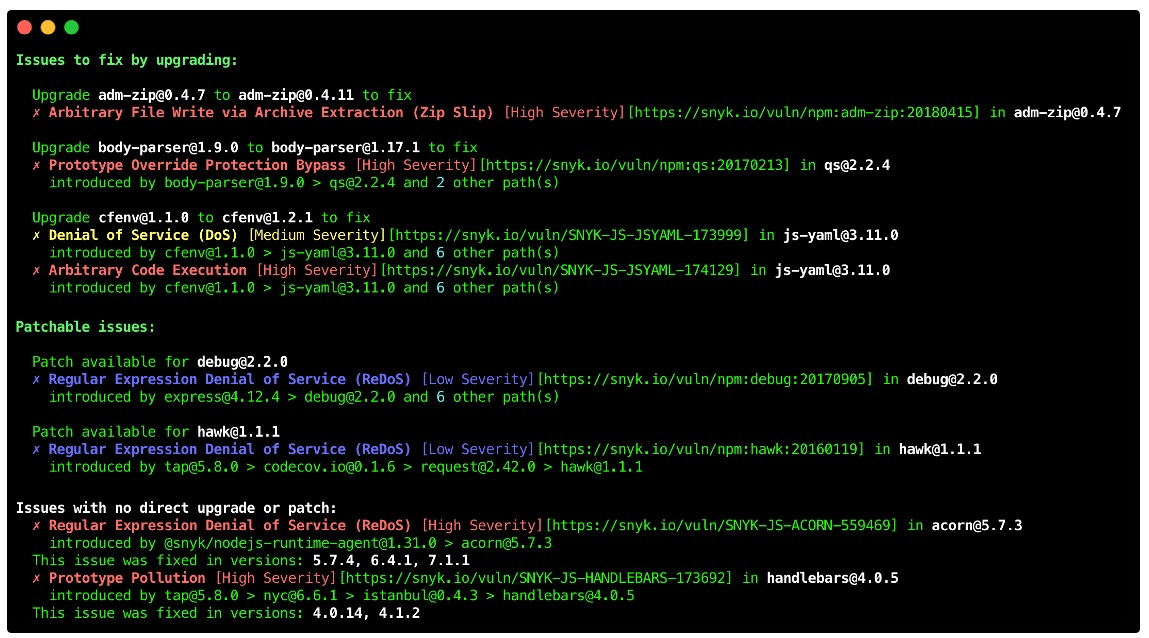This screenshot has height=638, width=1149.
Task: Click '[Low Severity]' label on the debug line
Action: [478, 380]
